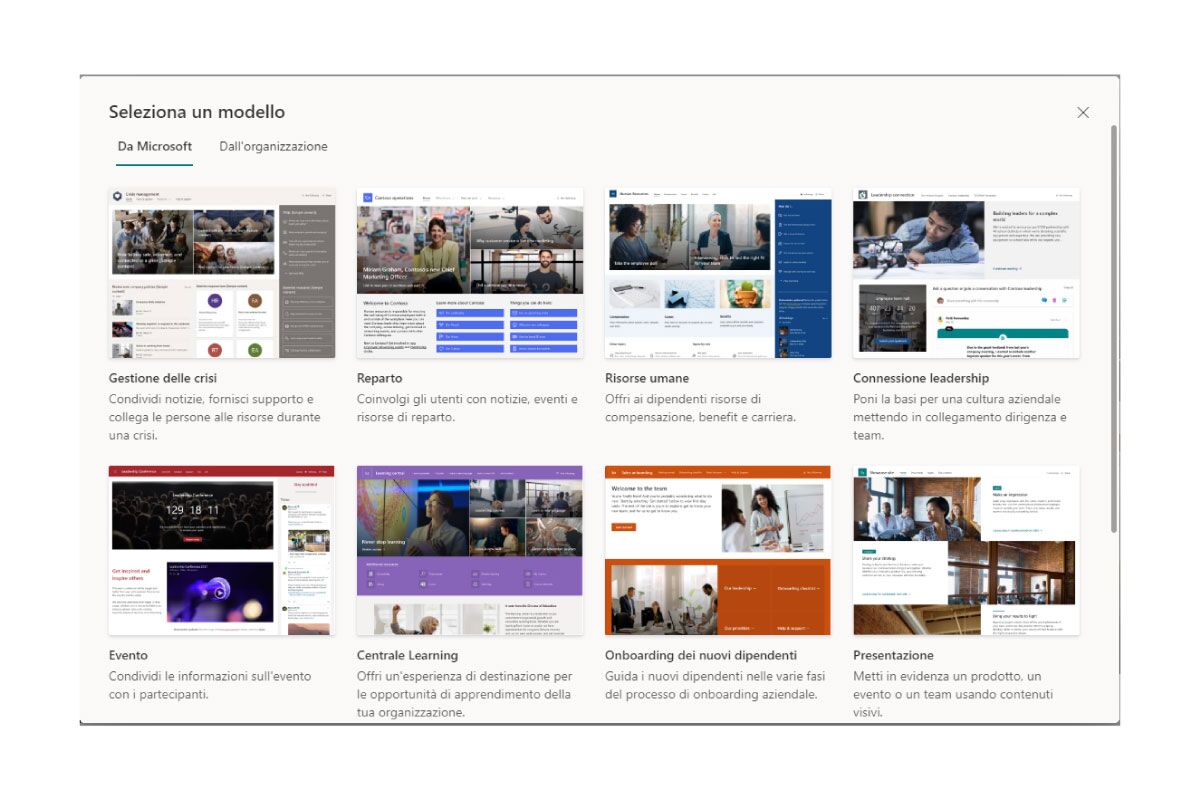This screenshot has height=800, width=1200.
Task: Click the 'Connessione leadership' title link
Action: [x=920, y=378]
